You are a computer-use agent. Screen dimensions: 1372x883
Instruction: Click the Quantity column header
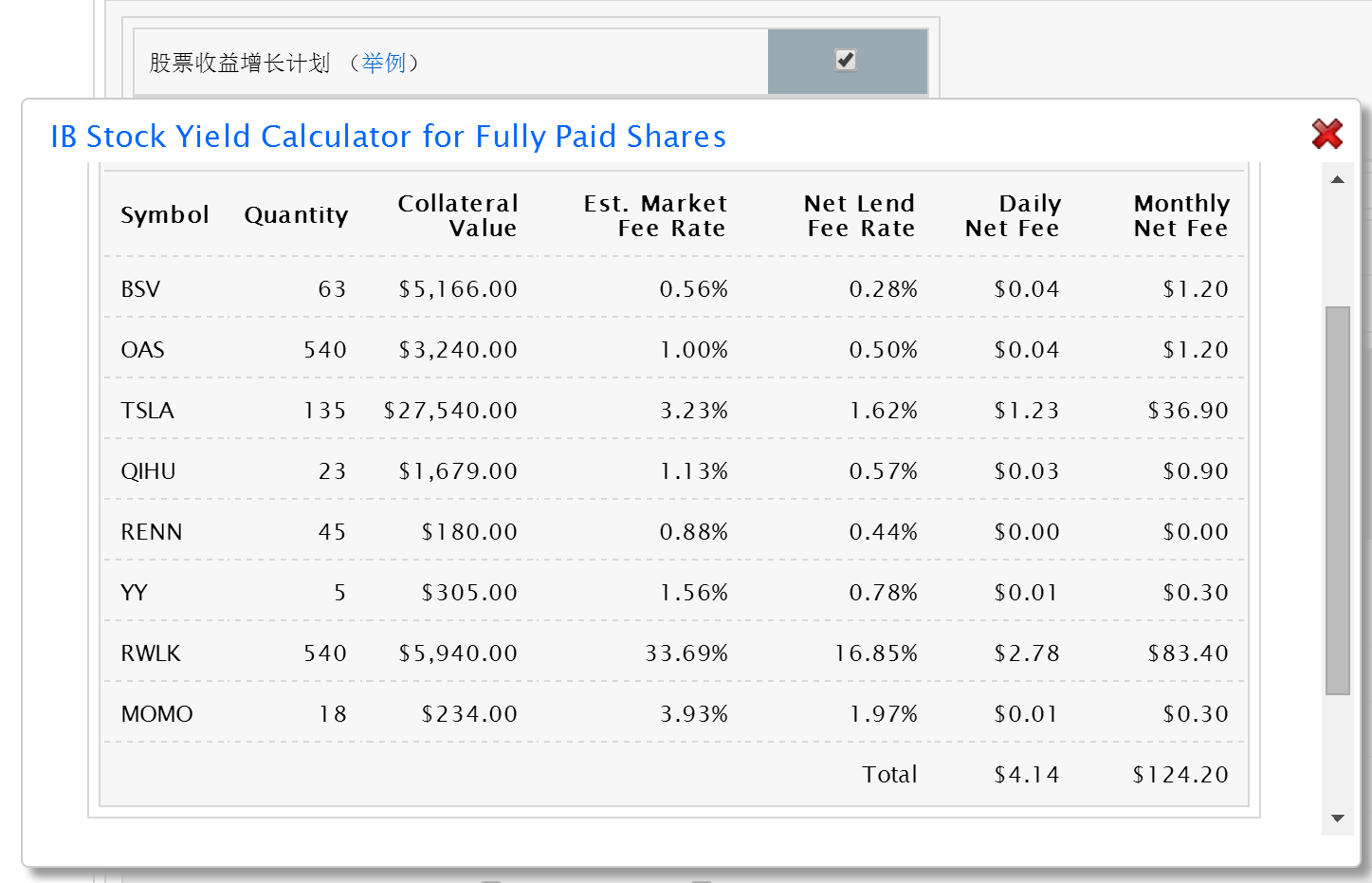point(296,215)
